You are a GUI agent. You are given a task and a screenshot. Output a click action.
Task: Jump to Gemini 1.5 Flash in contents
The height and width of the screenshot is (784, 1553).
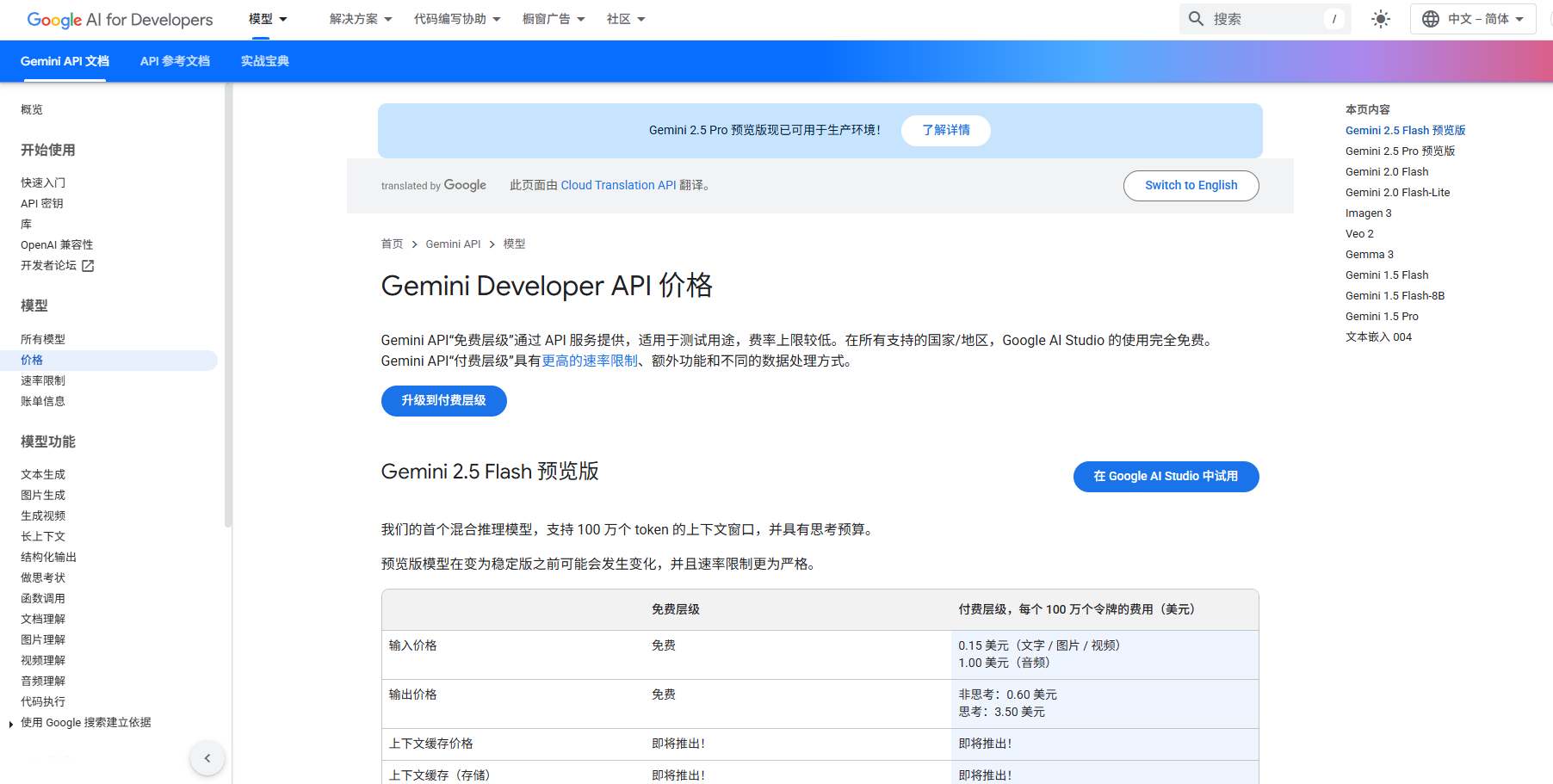(1387, 275)
